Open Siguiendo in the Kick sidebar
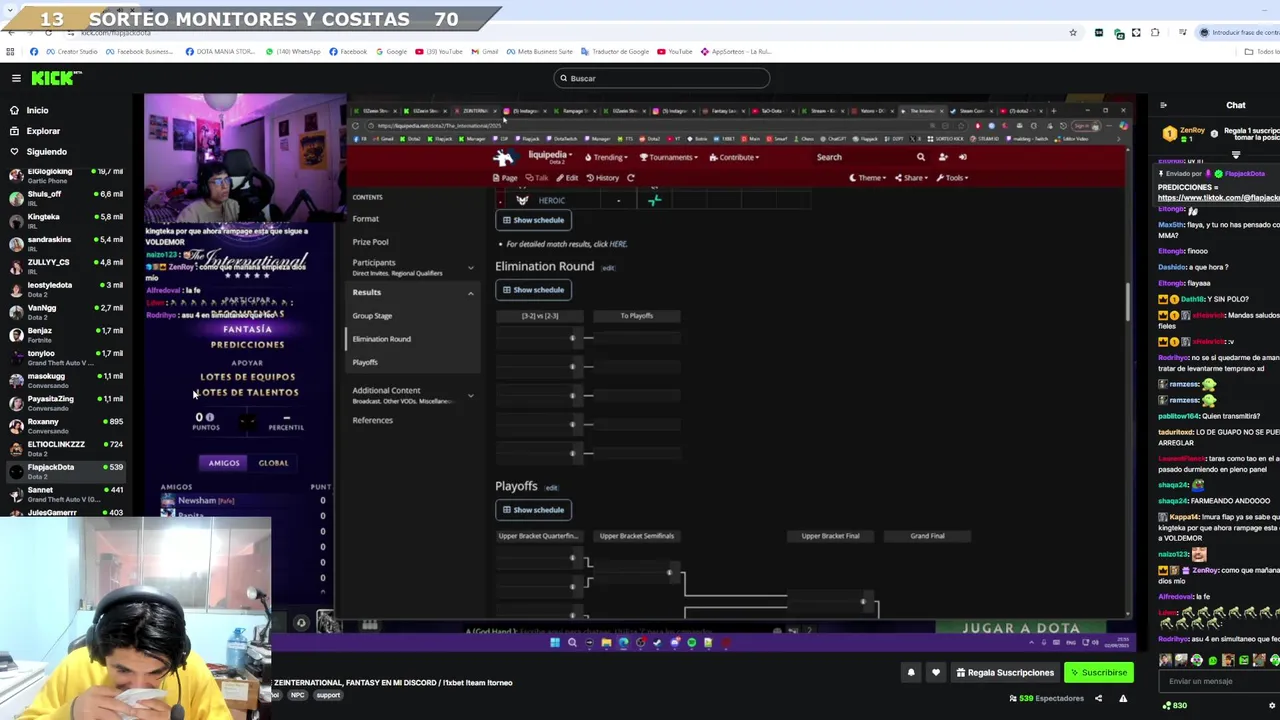This screenshot has width=1280, height=720. tap(46, 152)
